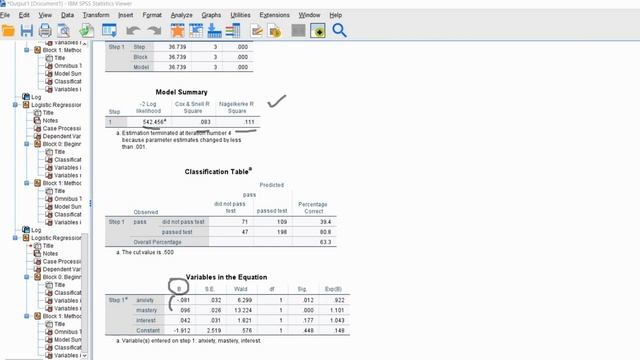This screenshot has height=360, width=640.
Task: Collapse the bottom-most Block 1: Method node
Action: (x=27, y=316)
